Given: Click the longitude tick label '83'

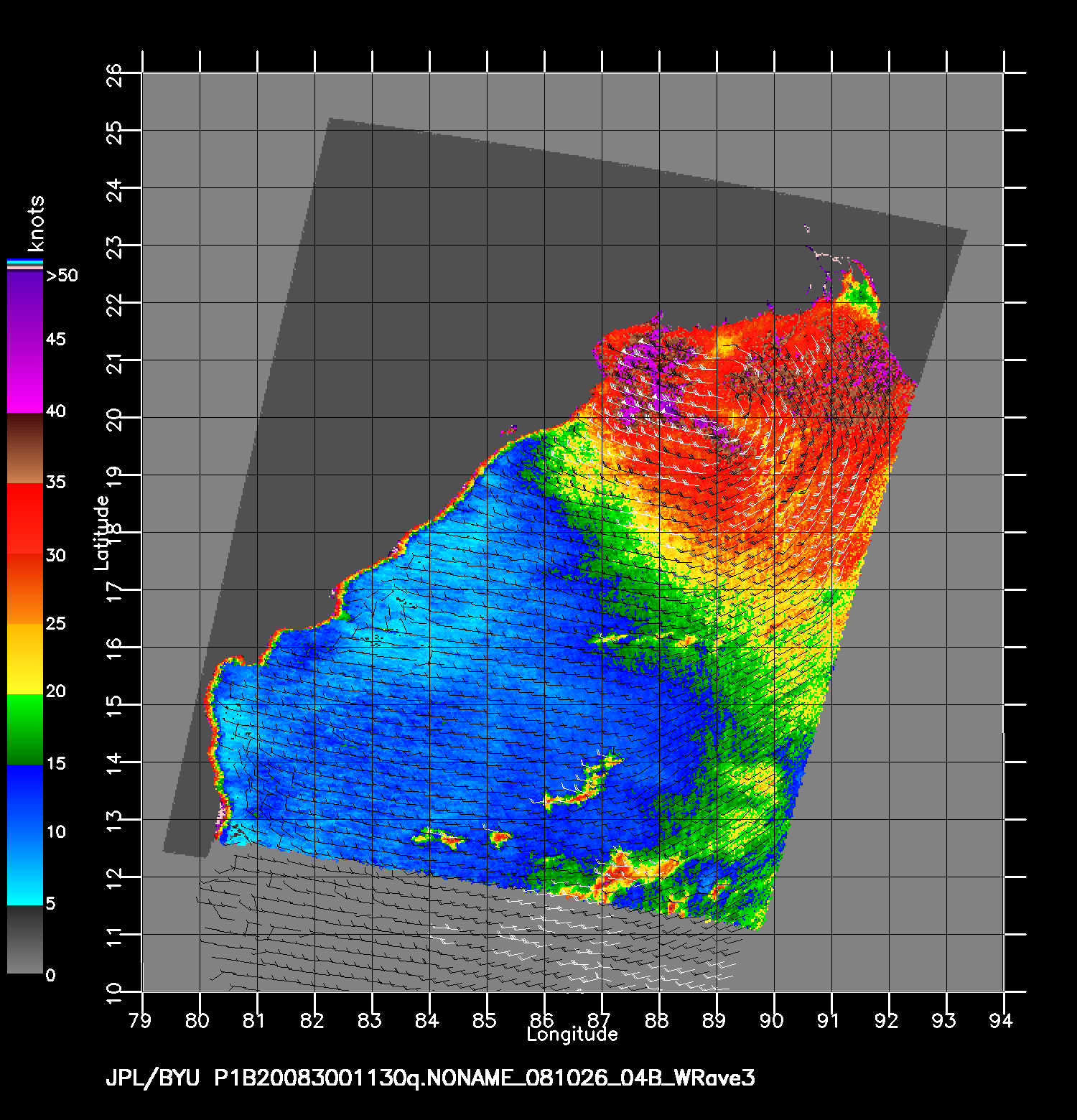Looking at the screenshot, I should point(370,1020).
